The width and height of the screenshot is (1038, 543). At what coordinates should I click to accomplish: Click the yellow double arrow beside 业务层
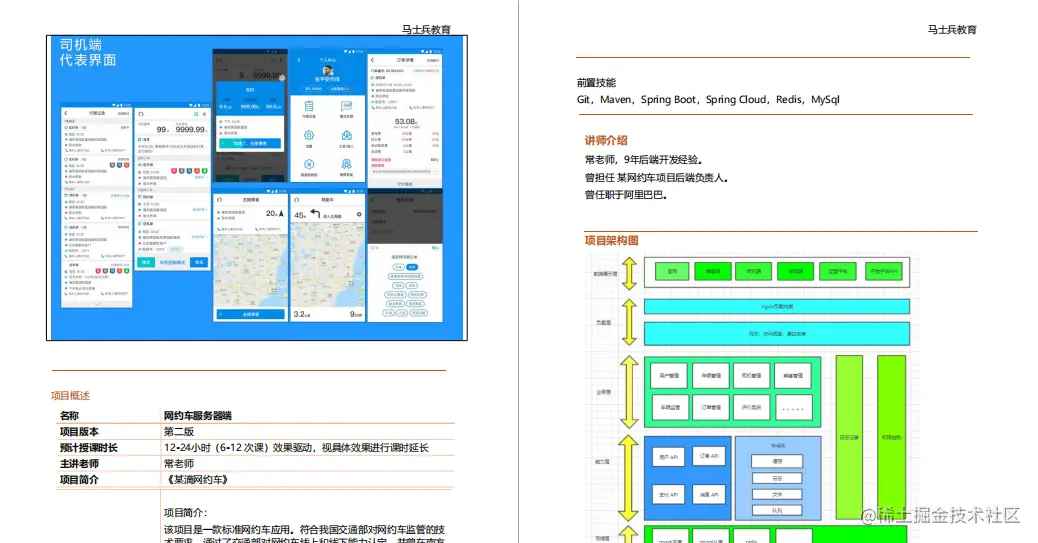click(x=630, y=392)
